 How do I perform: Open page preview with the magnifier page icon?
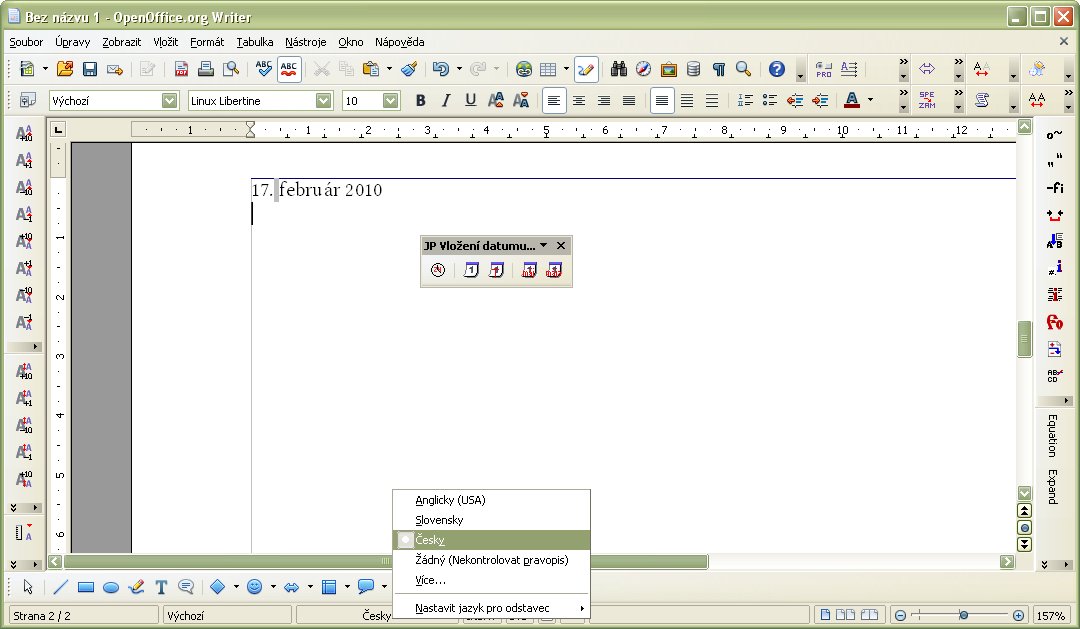(x=231, y=69)
